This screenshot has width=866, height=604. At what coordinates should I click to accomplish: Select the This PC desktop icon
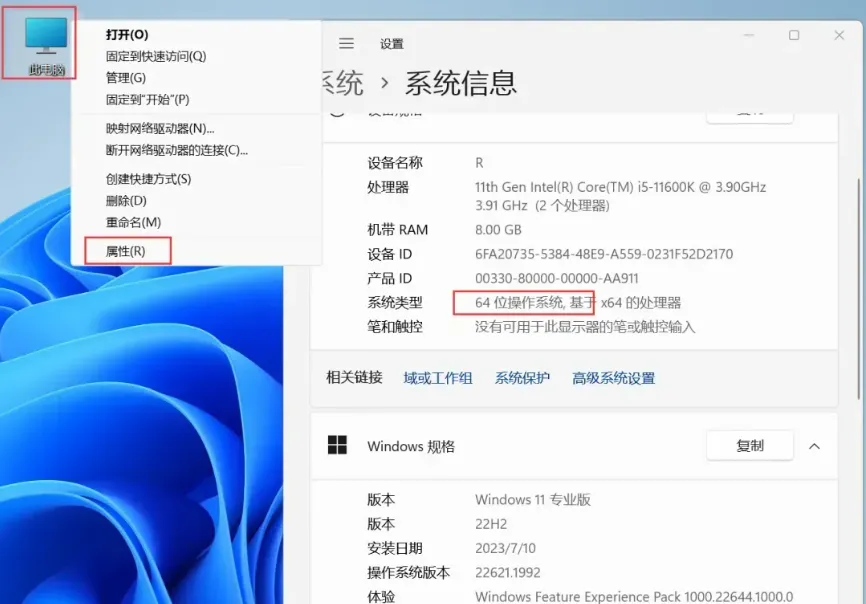45,46
